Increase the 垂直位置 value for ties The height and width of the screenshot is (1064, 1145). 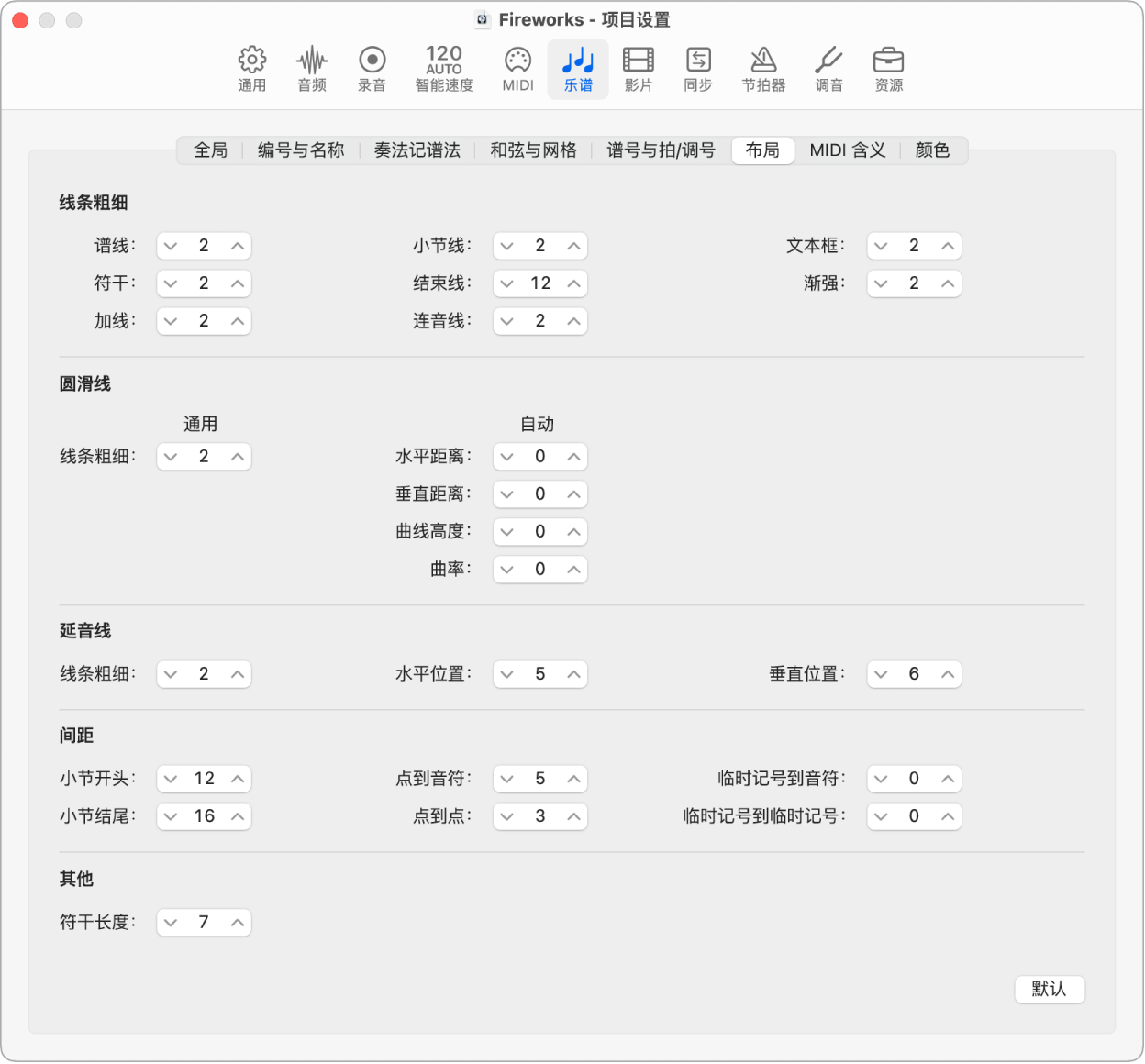tap(947, 674)
